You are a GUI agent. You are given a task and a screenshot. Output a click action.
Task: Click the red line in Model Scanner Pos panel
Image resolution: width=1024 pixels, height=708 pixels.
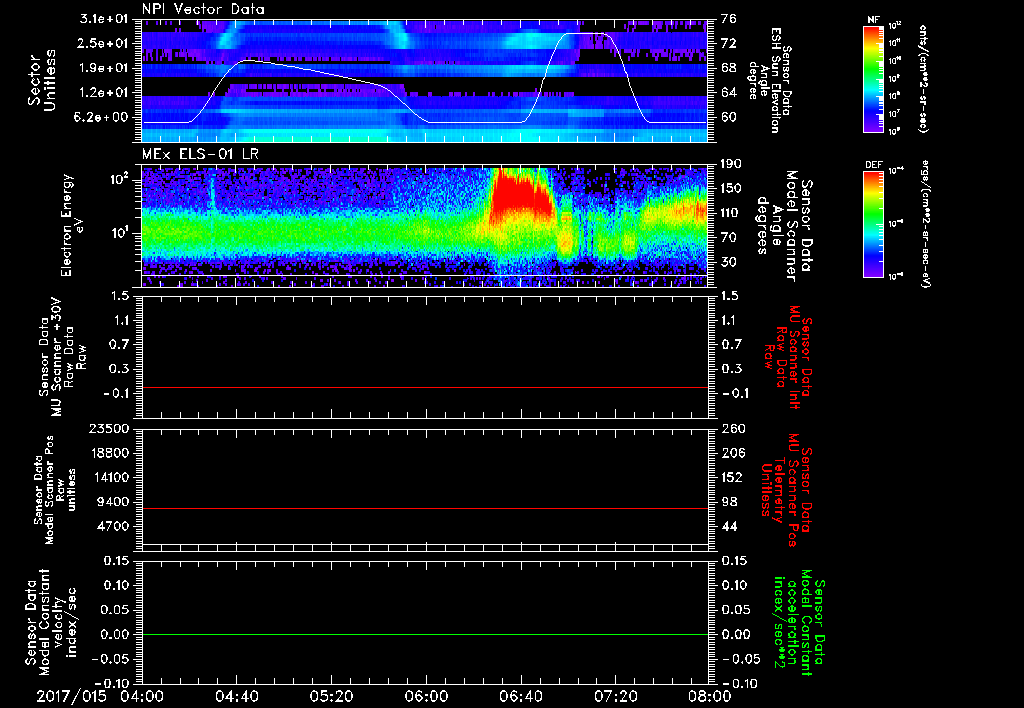click(425, 508)
